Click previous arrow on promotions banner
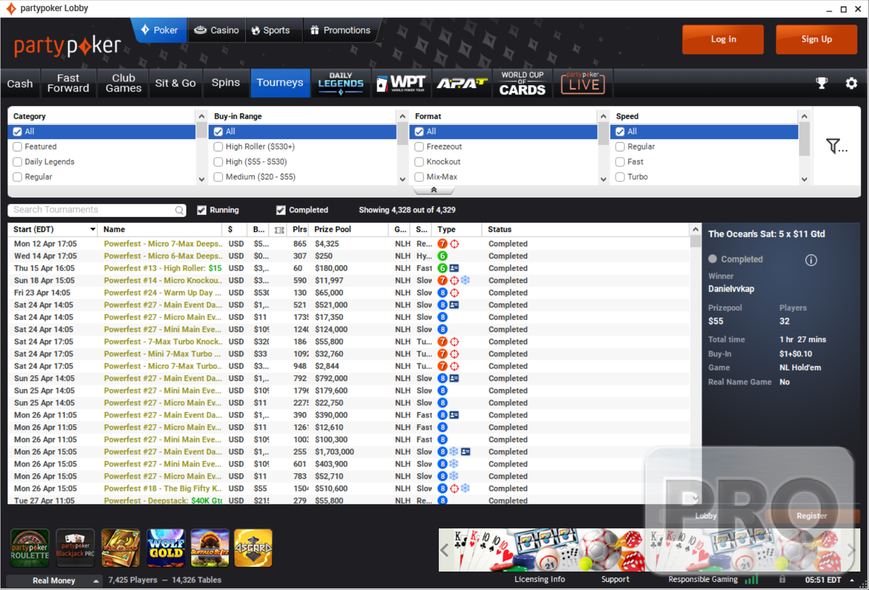 (x=444, y=550)
